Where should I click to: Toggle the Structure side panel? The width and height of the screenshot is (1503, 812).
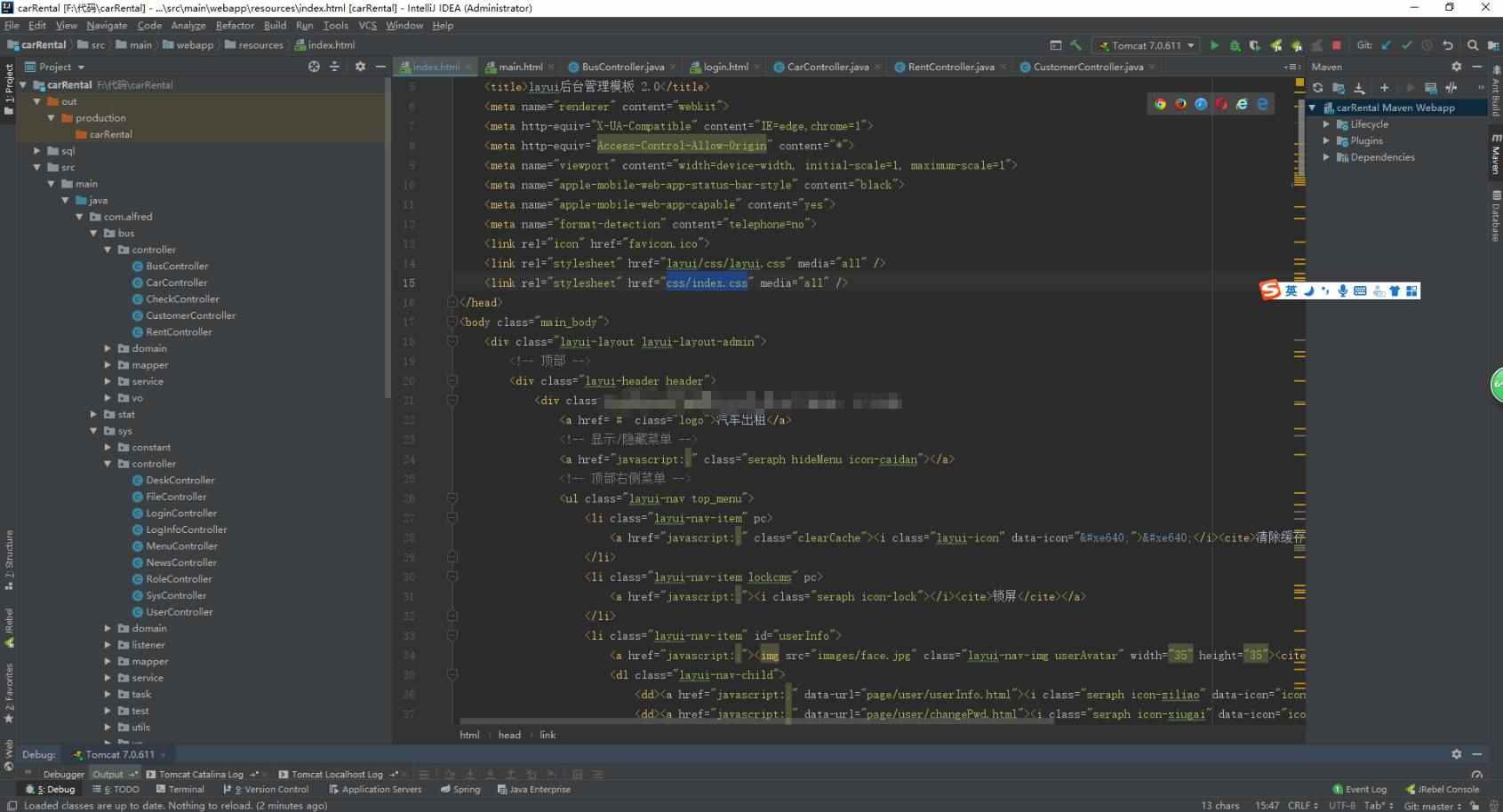coord(9,560)
